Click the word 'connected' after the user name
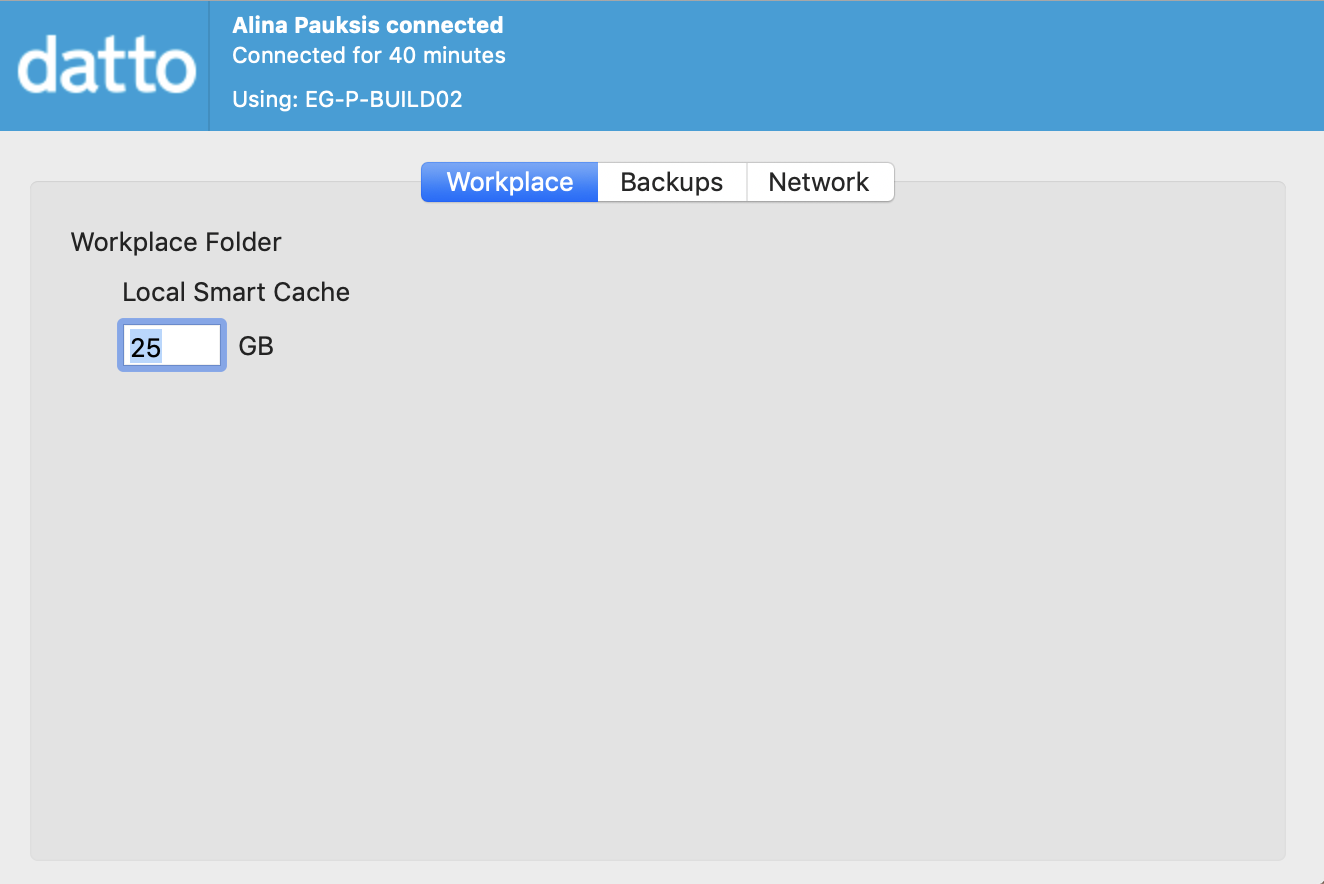 pyautogui.click(x=444, y=25)
